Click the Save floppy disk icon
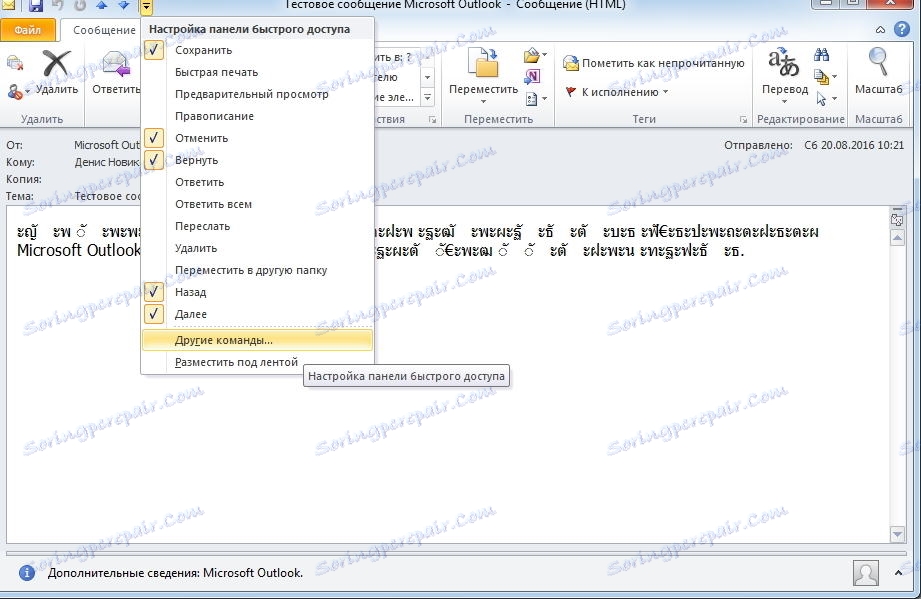Image resolution: width=921 pixels, height=599 pixels. click(36, 6)
